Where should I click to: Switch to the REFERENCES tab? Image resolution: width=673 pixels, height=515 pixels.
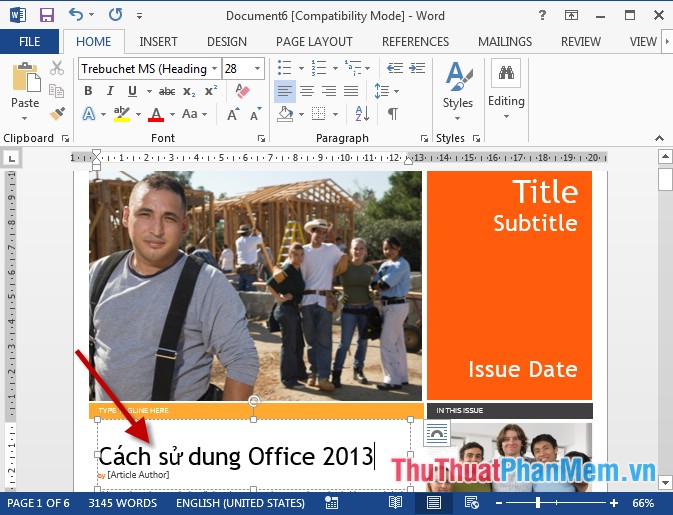point(415,42)
